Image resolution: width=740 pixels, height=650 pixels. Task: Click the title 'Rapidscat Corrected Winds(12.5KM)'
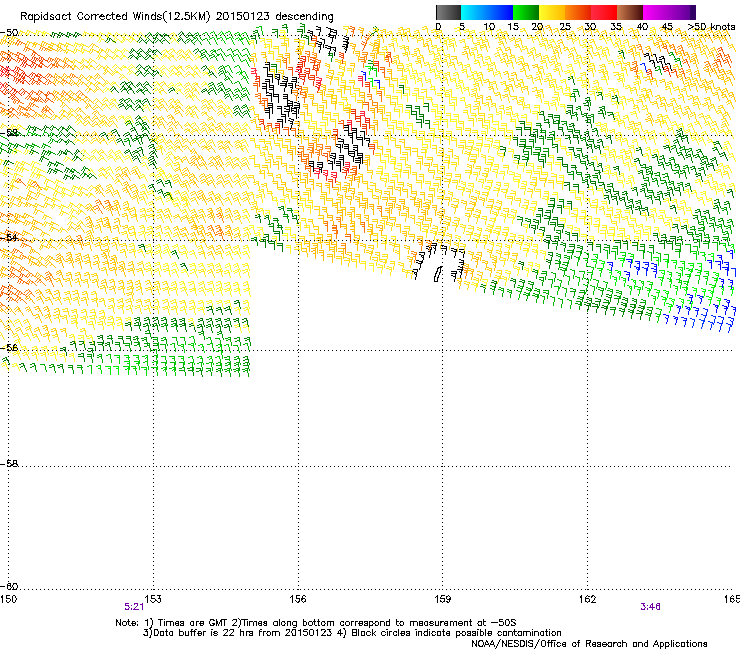(115, 17)
